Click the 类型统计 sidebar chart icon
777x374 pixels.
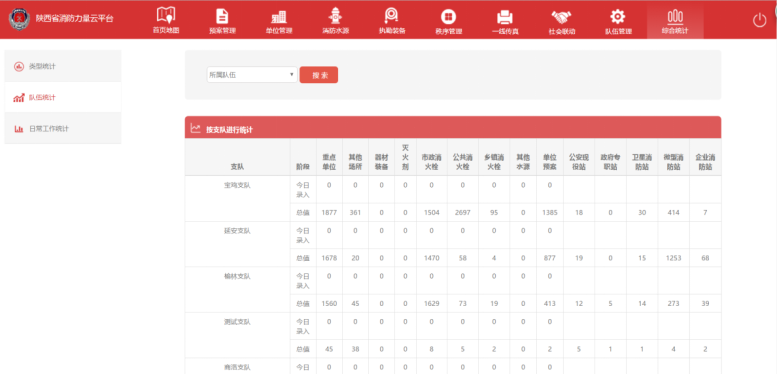(19, 66)
